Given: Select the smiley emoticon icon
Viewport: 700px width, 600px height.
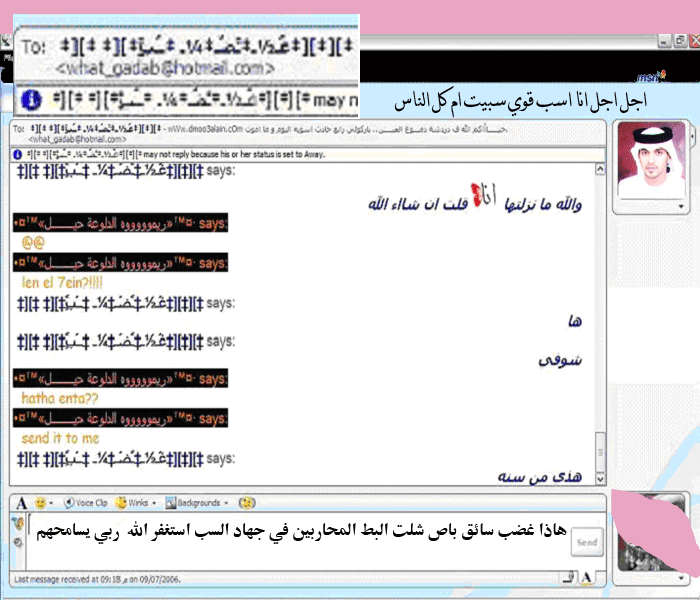Looking at the screenshot, I should click(x=40, y=503).
